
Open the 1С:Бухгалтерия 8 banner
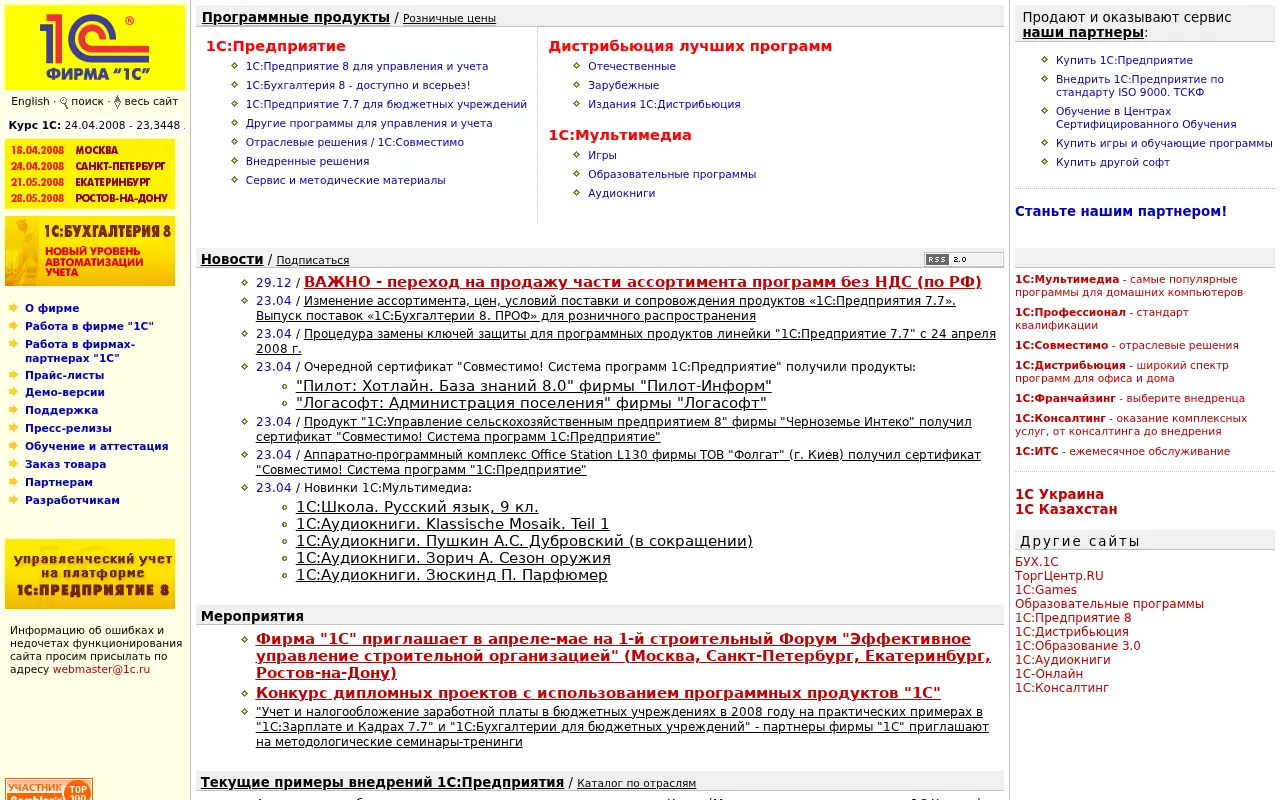(x=90, y=251)
